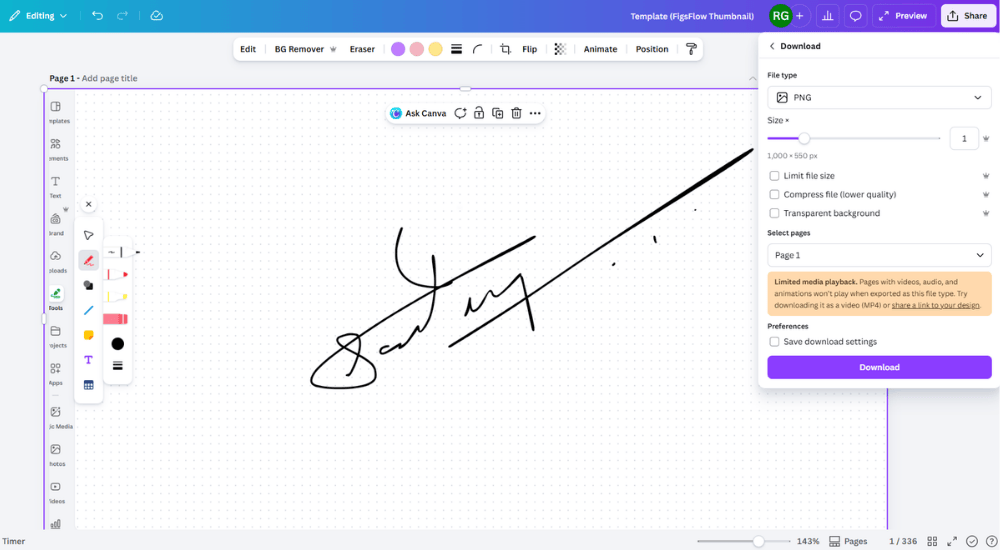1000x550 pixels.
Task: Lock the selected element
Action: pos(478,113)
